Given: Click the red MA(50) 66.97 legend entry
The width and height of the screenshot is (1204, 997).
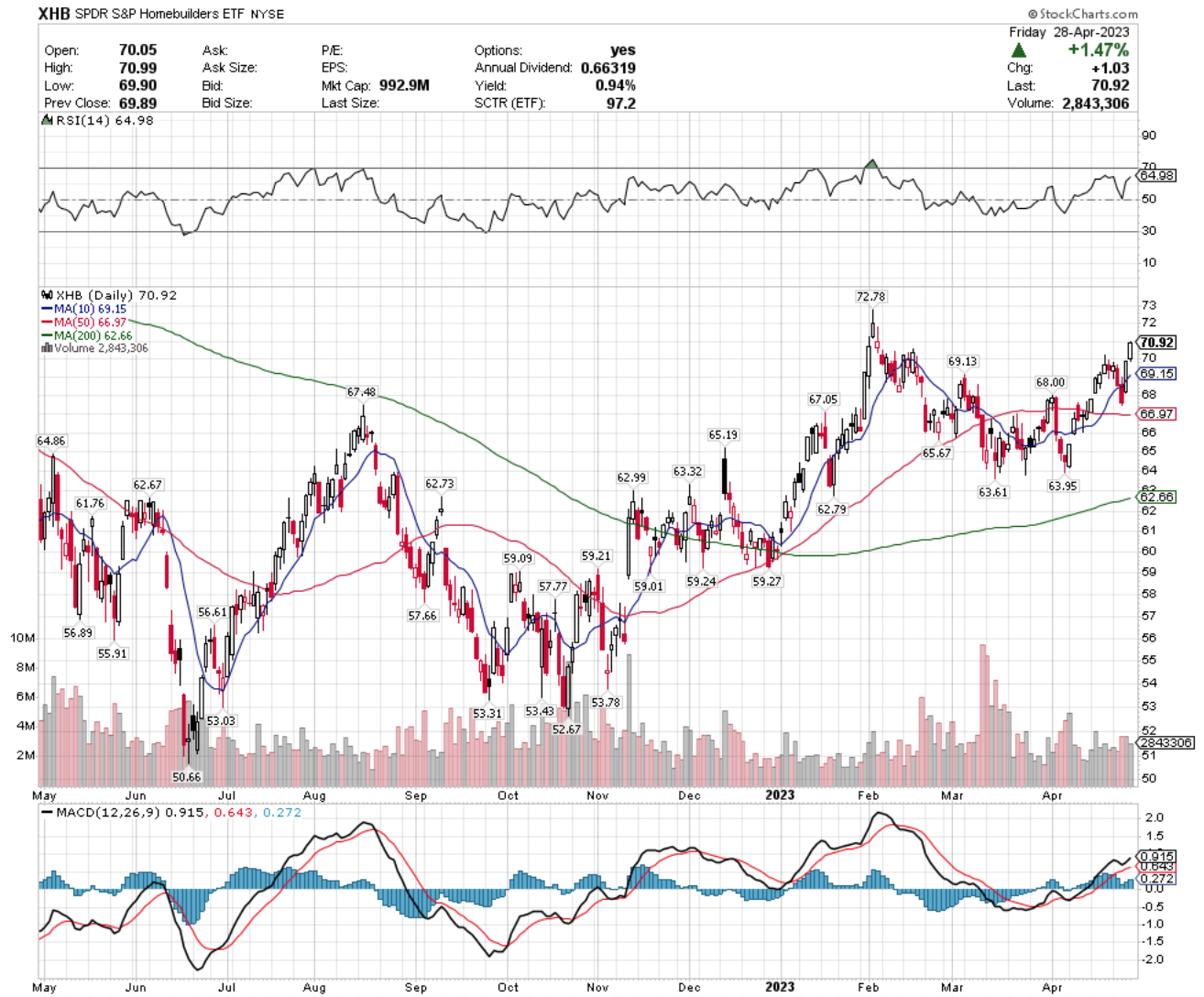Looking at the screenshot, I should (83, 323).
